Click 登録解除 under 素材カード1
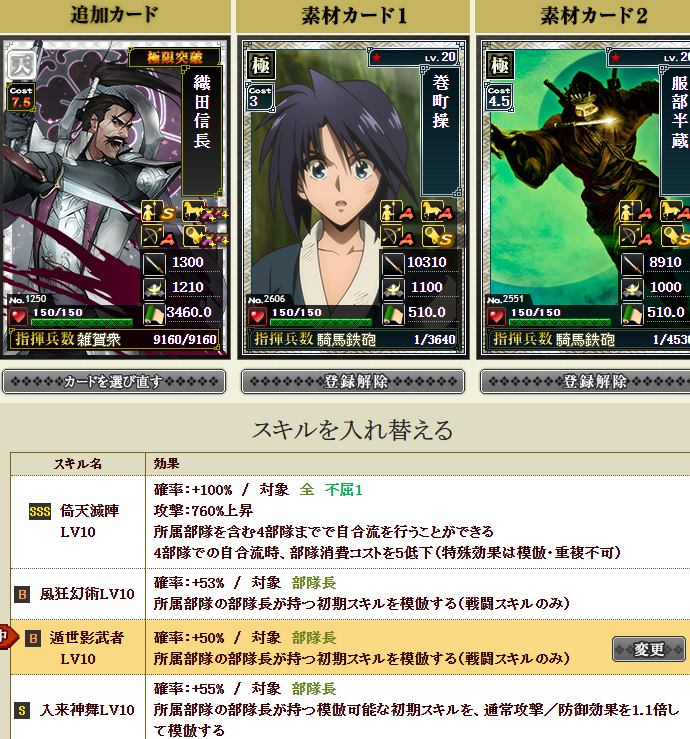The width and height of the screenshot is (690, 739). tap(353, 381)
